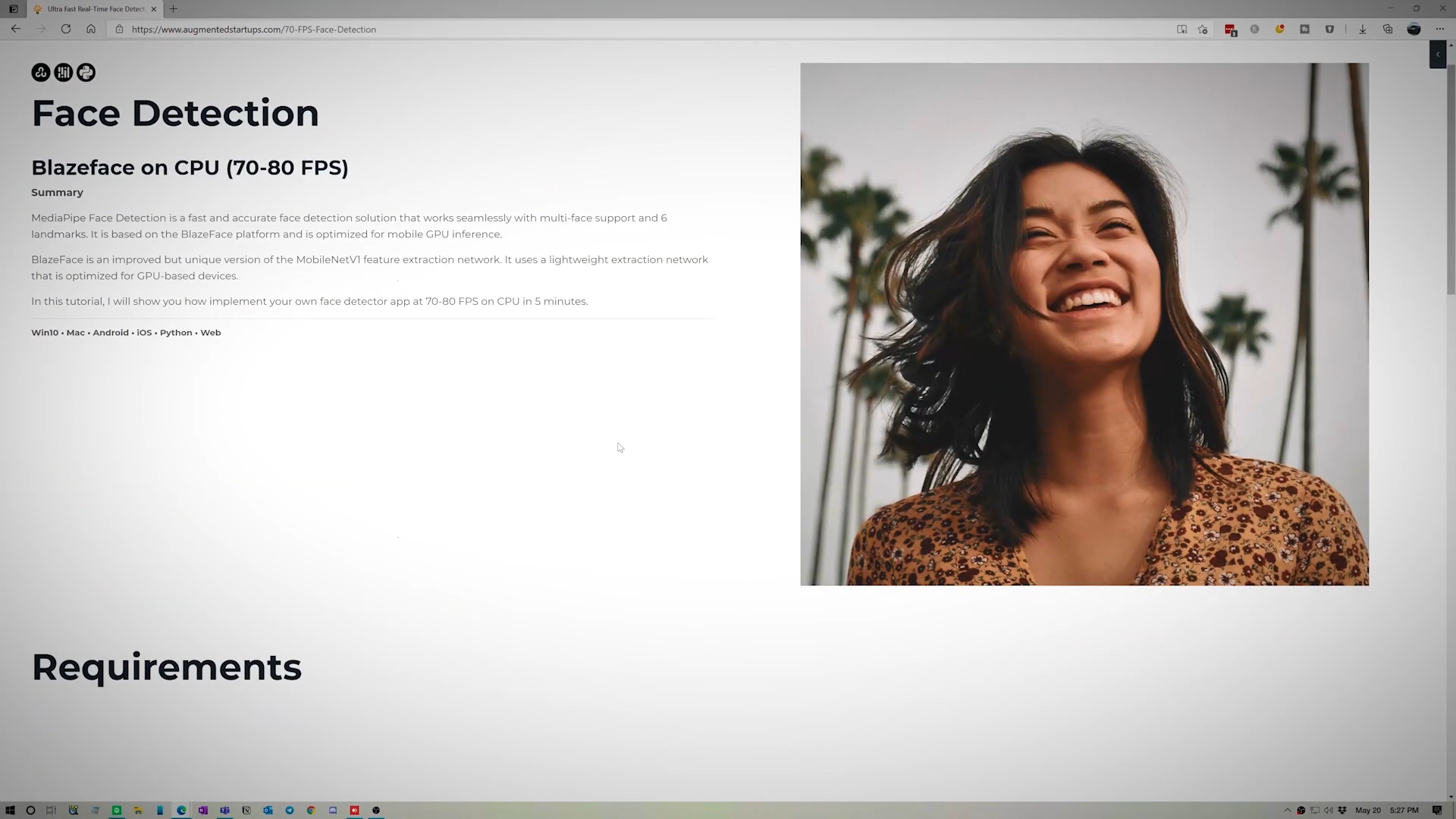View site security lock info

119,29
